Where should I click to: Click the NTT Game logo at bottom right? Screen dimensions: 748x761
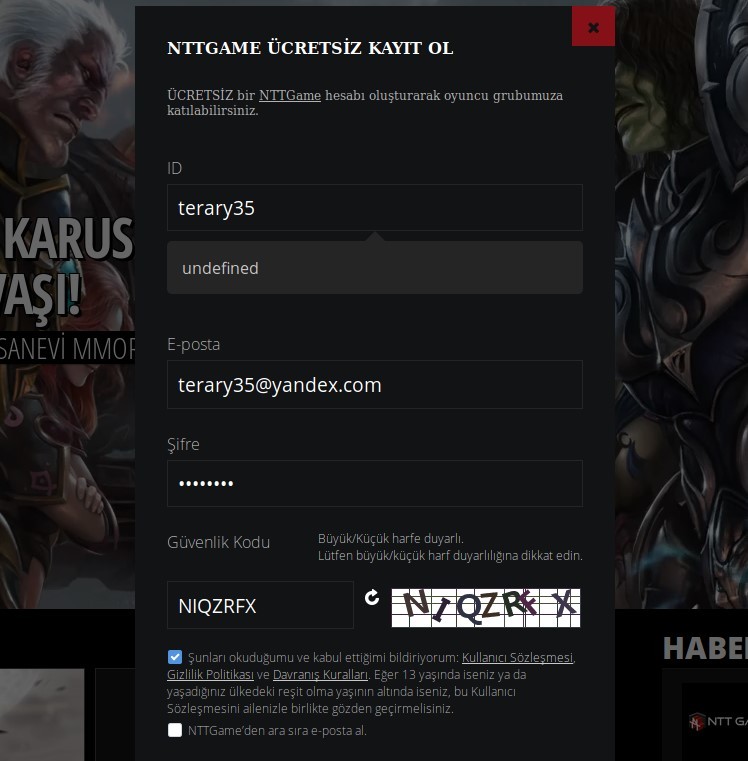coord(718,722)
